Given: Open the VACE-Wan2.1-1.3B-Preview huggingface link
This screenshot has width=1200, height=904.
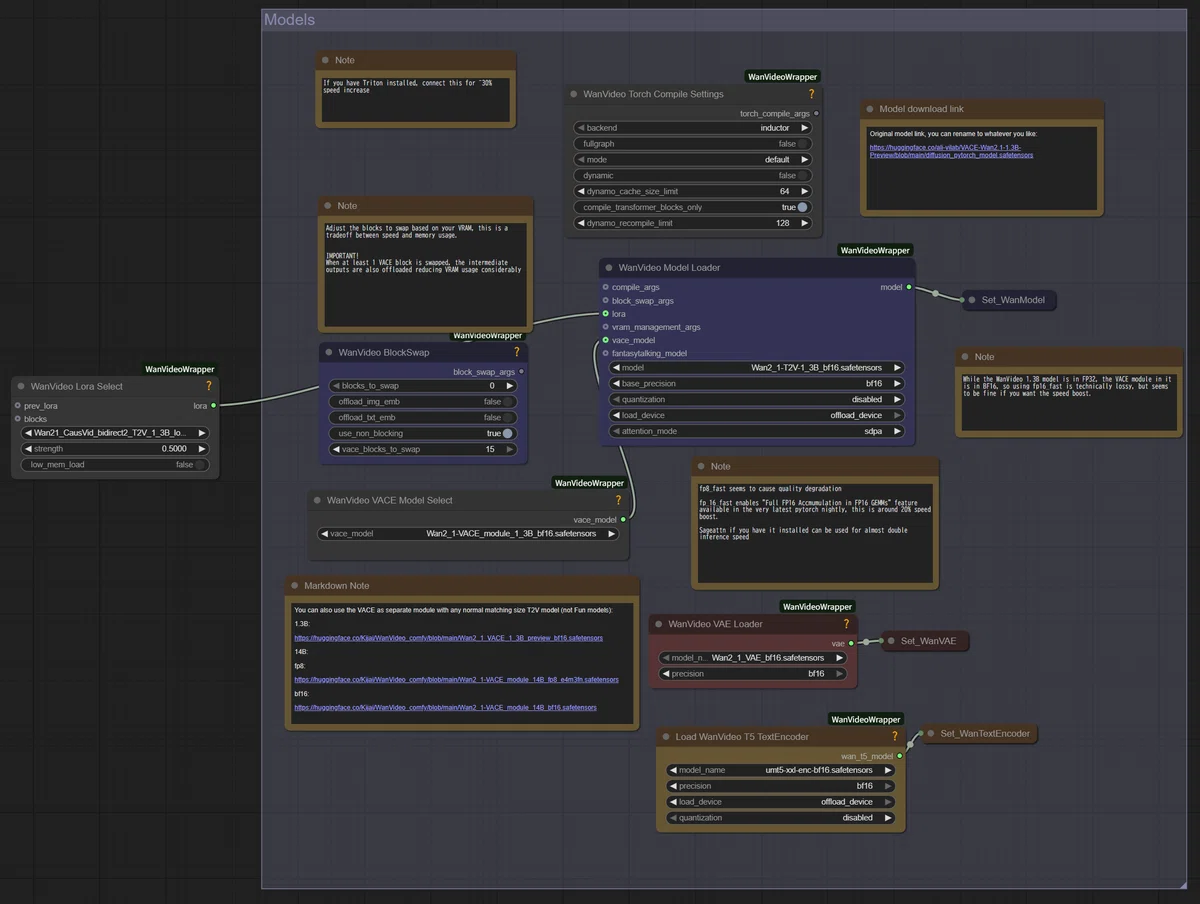Looking at the screenshot, I should click(x=951, y=151).
